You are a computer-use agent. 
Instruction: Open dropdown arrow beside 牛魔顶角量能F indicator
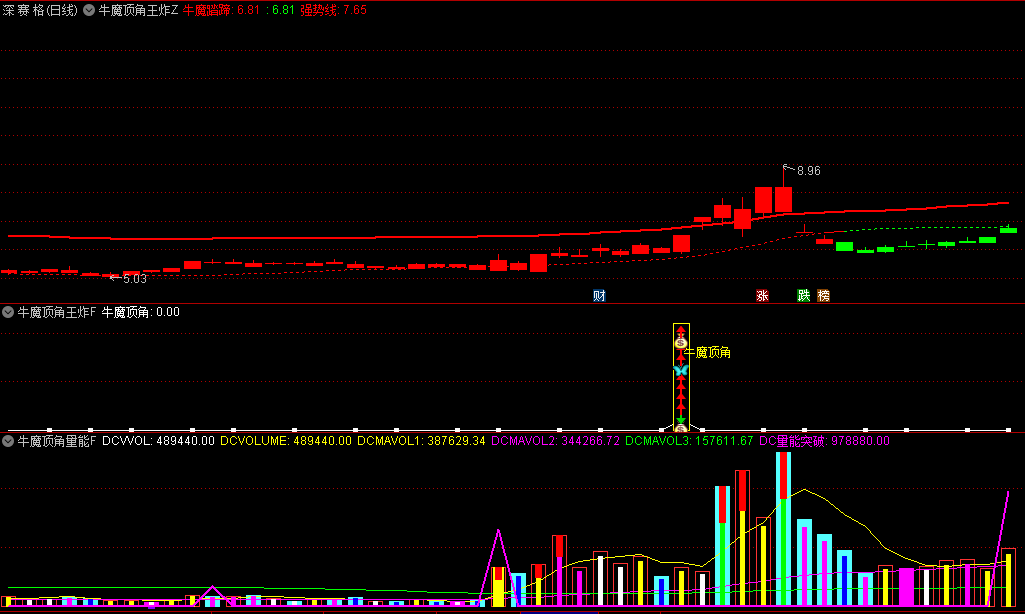[x=8, y=441]
